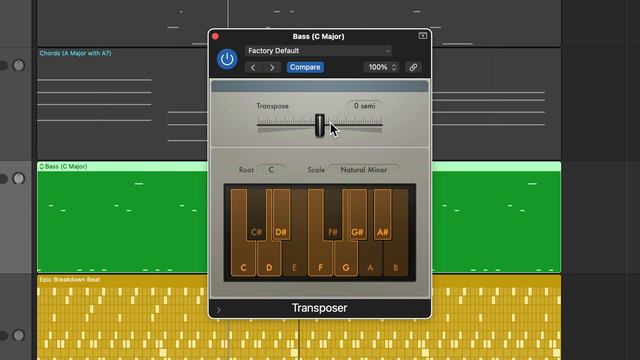Click the Epic Breakdown Beat track knob
This screenshot has height=360, width=640.
point(18,336)
